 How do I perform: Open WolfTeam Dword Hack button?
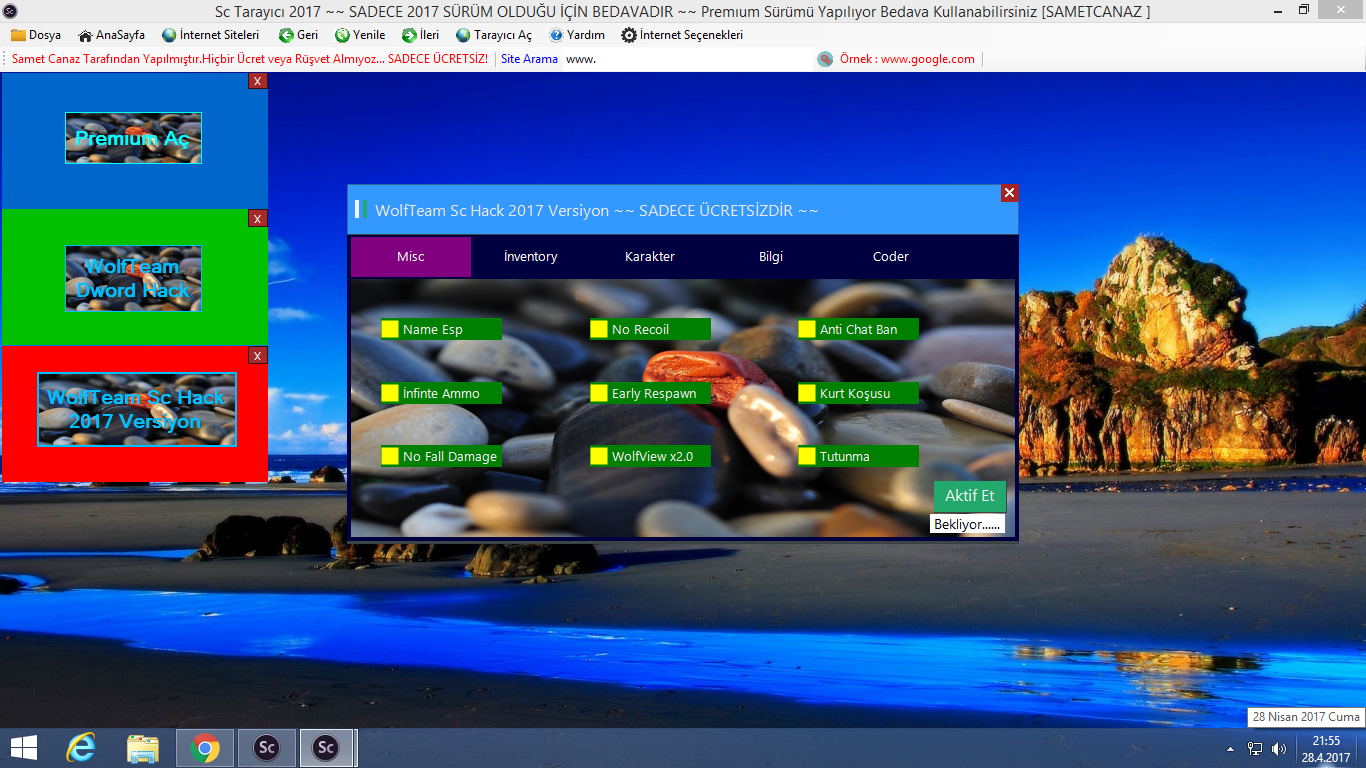(133, 278)
